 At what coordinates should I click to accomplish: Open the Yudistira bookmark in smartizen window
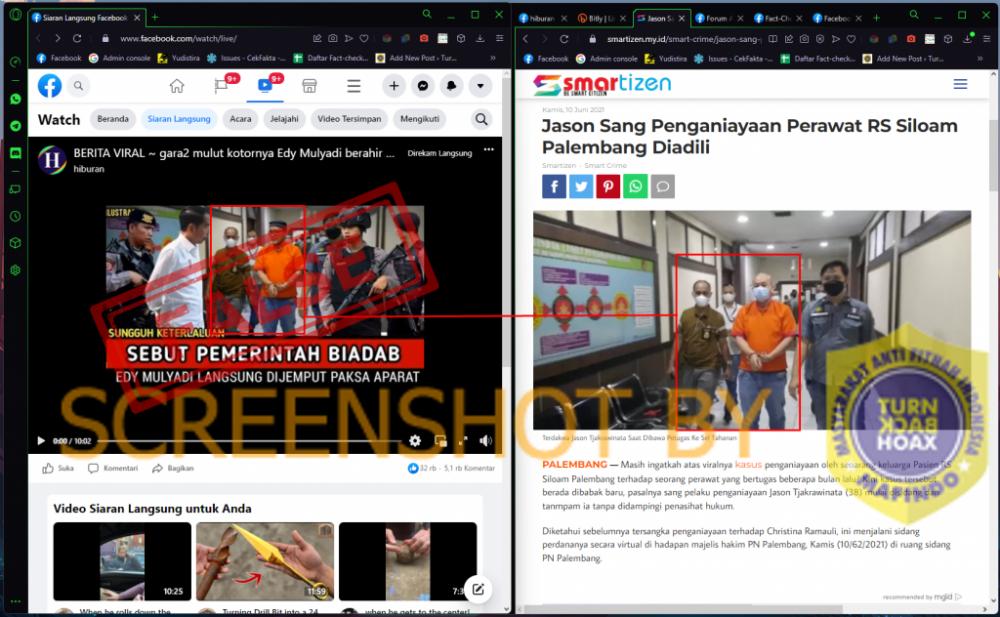click(666, 59)
